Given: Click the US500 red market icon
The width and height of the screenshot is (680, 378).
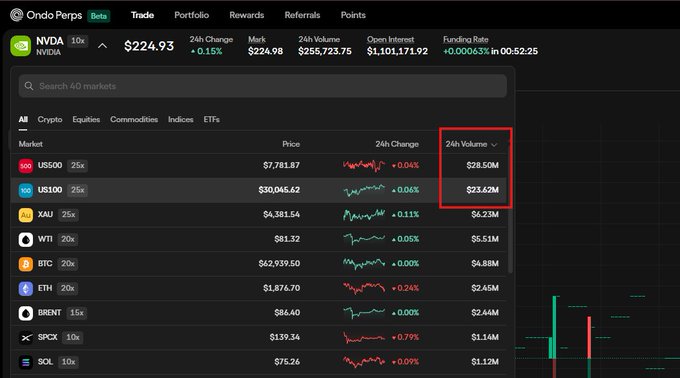Looking at the screenshot, I should tap(26, 166).
